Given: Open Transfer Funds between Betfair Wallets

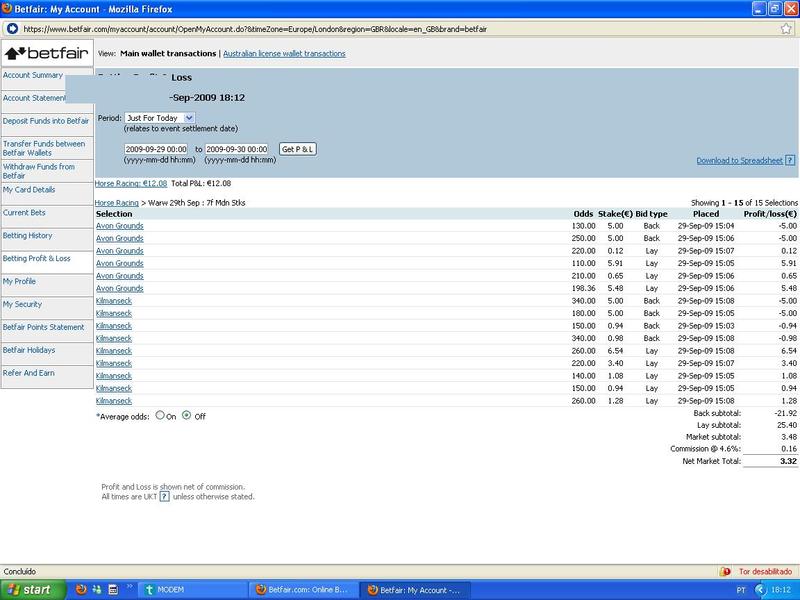Looking at the screenshot, I should coord(44,148).
